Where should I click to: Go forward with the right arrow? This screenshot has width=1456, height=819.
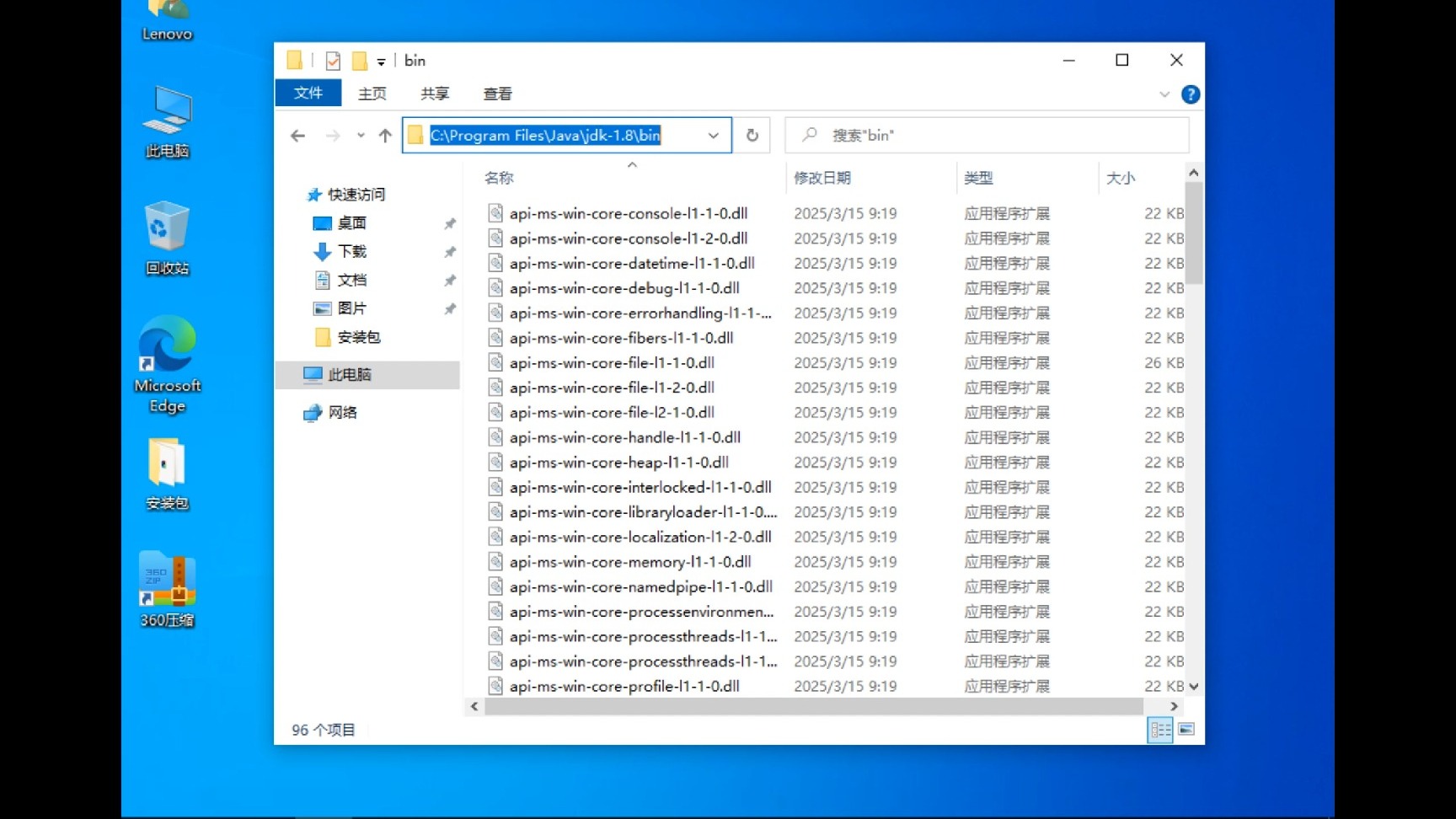[x=333, y=136]
